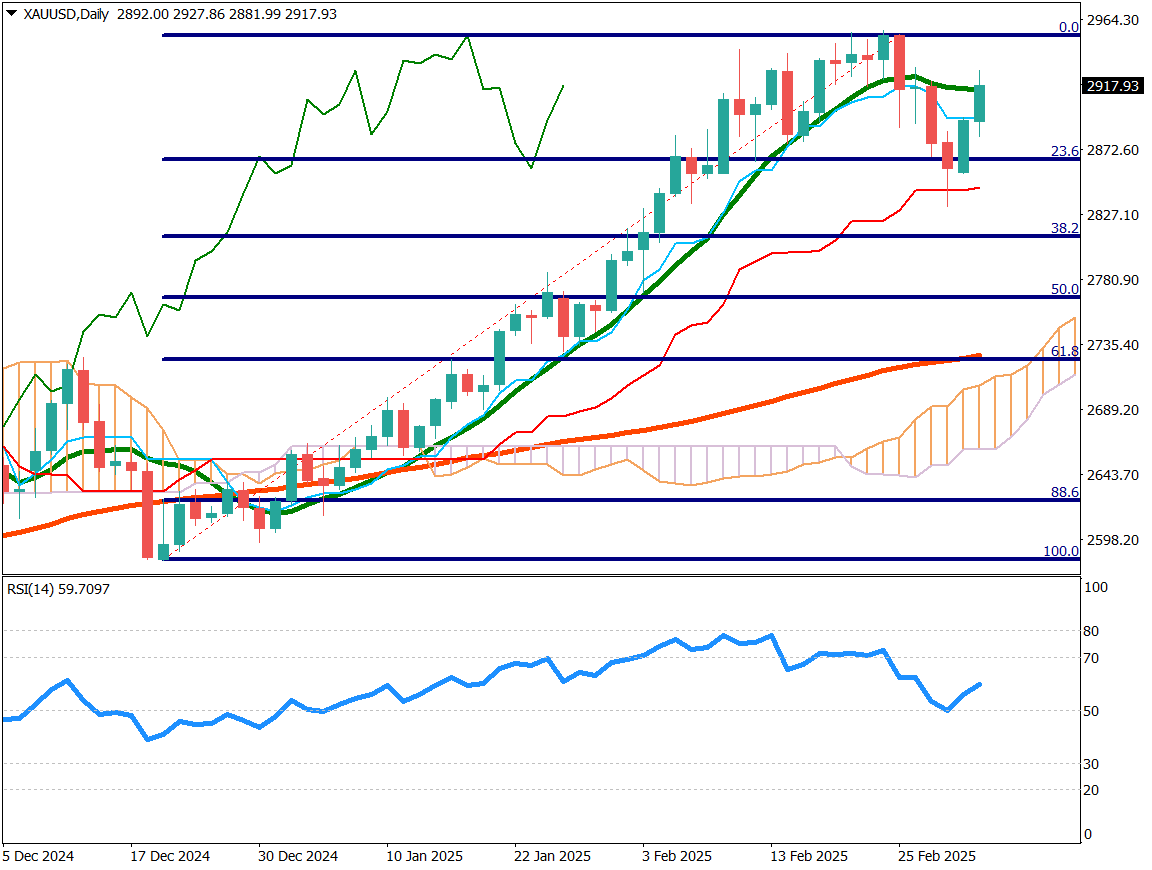Select the 2964.30 price axis label
This screenshot has height=870, width=1152.
[x=1115, y=20]
